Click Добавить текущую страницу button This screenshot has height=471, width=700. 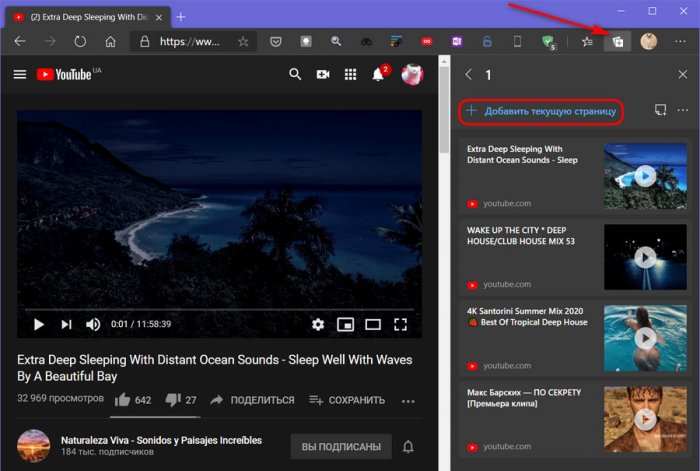[540, 111]
